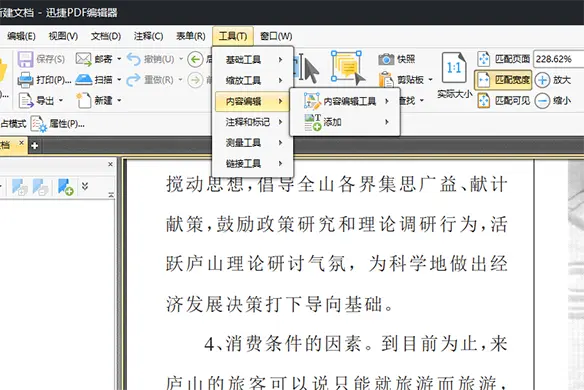This screenshot has width=584, height=390.
Task: Click text line beginning 献策,鼓励政策研究
Action: (x=337, y=224)
